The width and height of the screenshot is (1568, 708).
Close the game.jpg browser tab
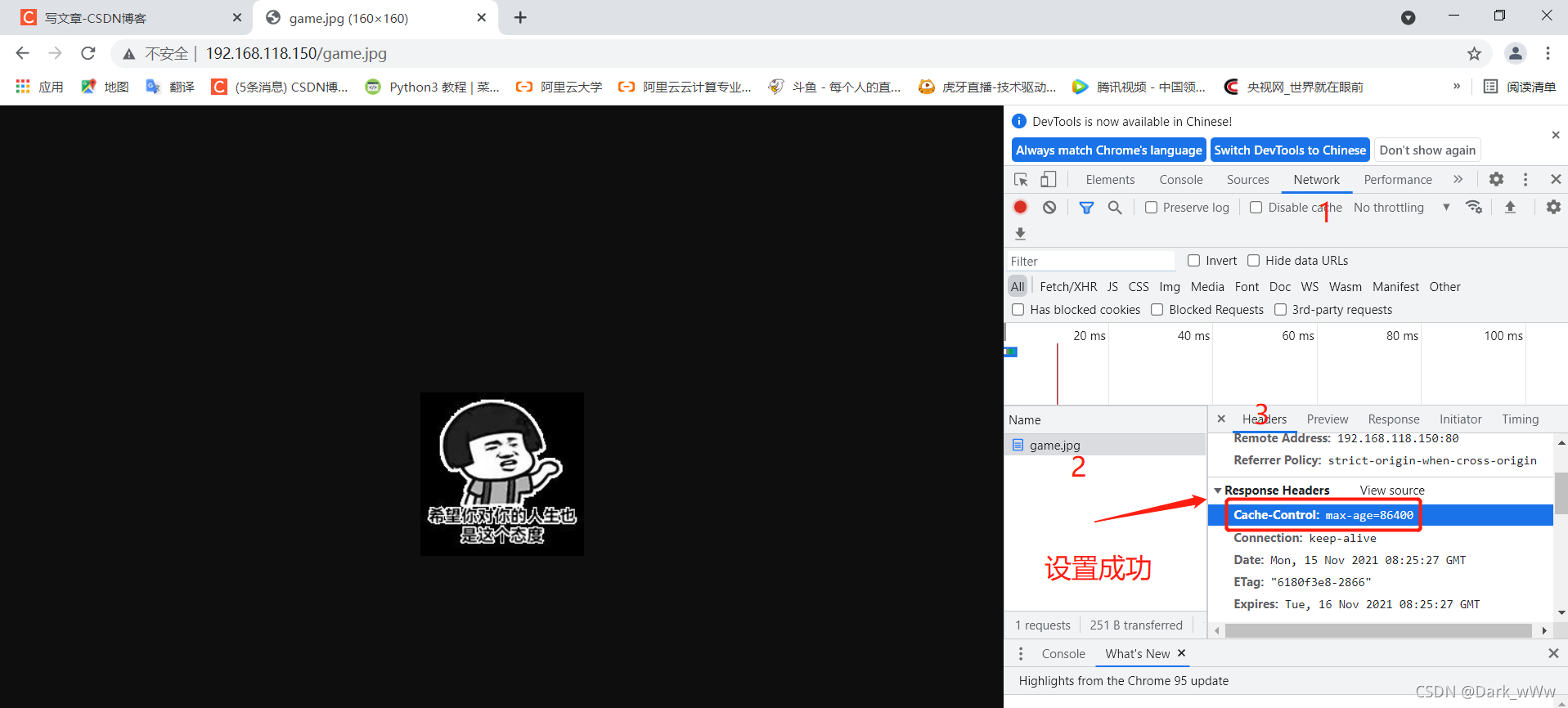481,17
